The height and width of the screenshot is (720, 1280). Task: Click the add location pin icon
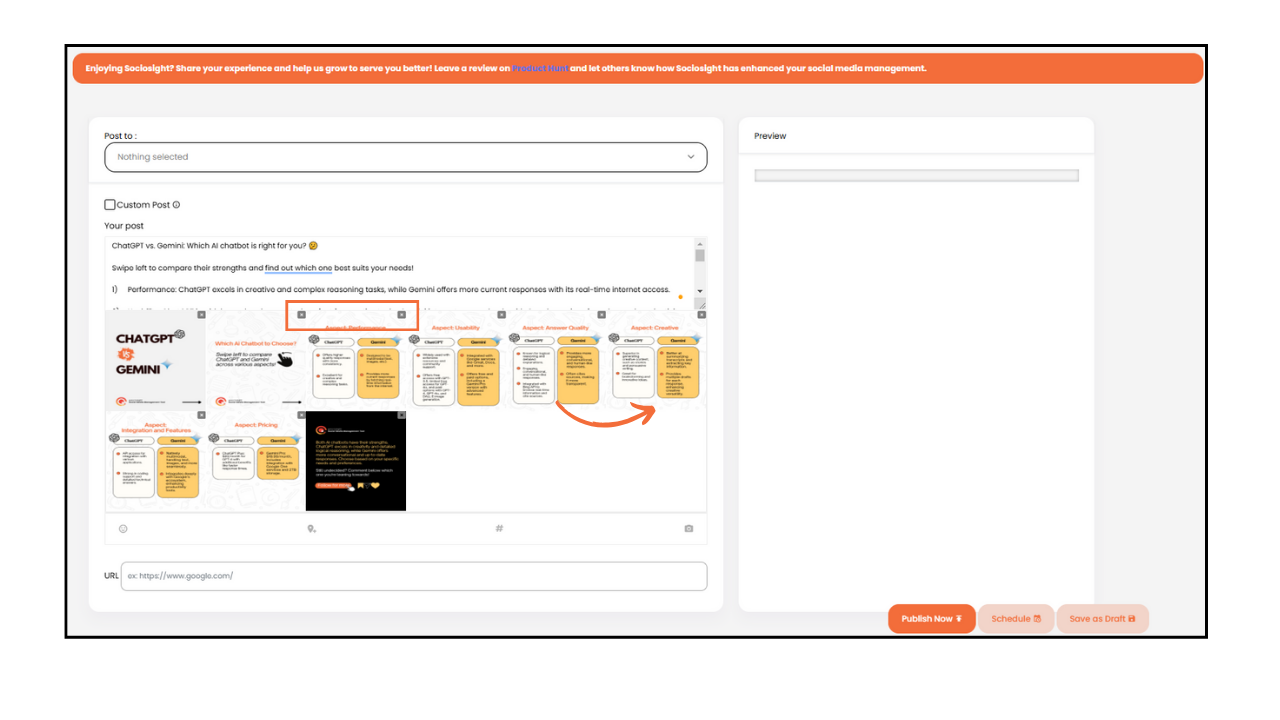[311, 528]
